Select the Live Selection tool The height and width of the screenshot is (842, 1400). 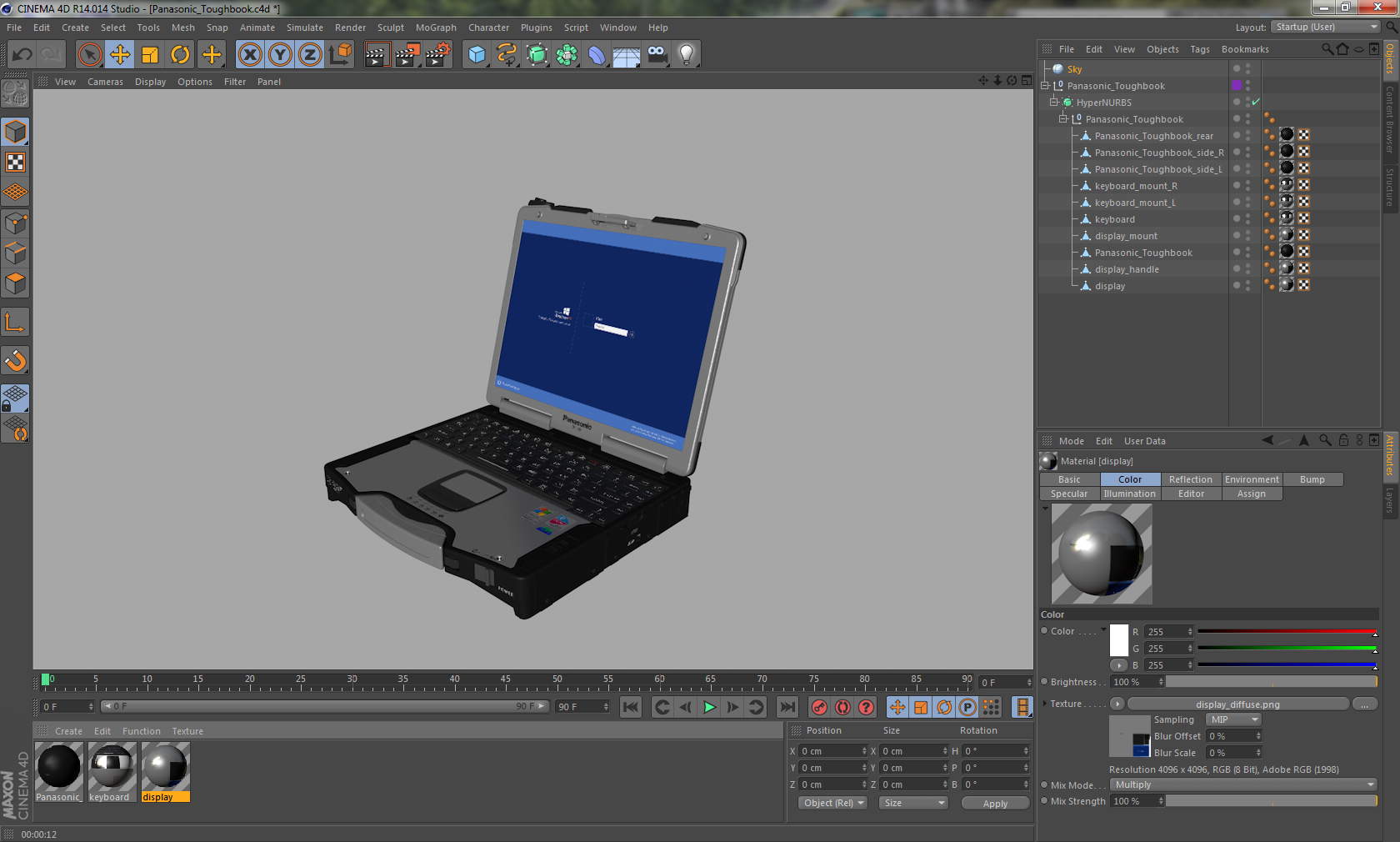90,55
